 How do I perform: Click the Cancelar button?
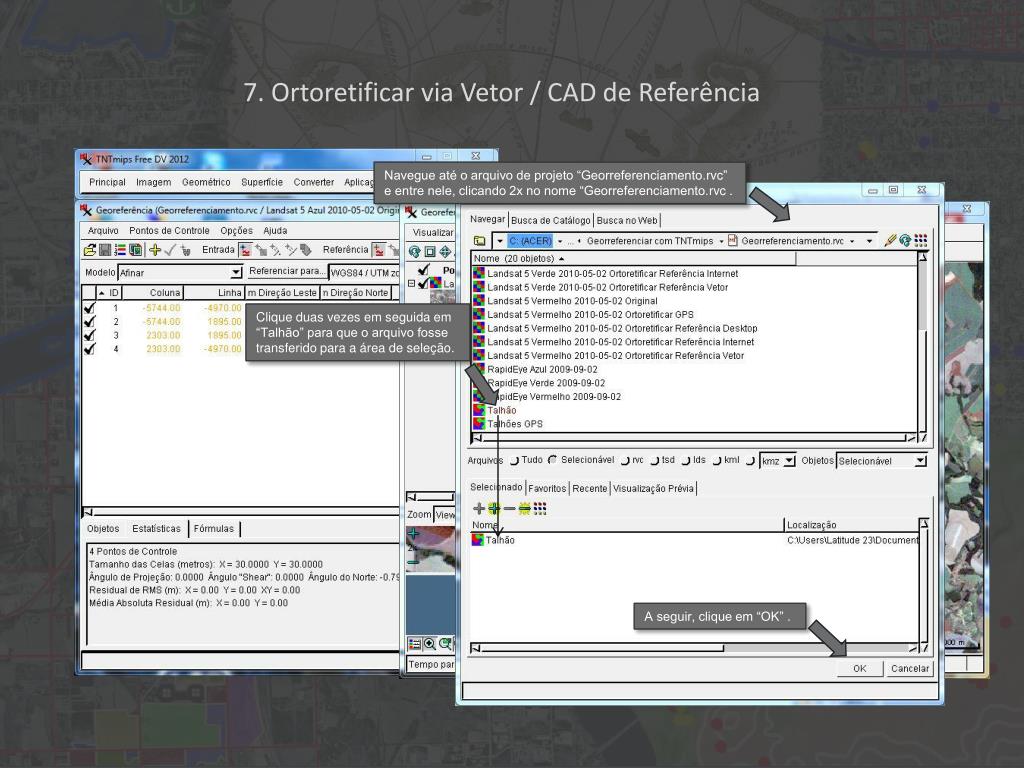click(910, 668)
